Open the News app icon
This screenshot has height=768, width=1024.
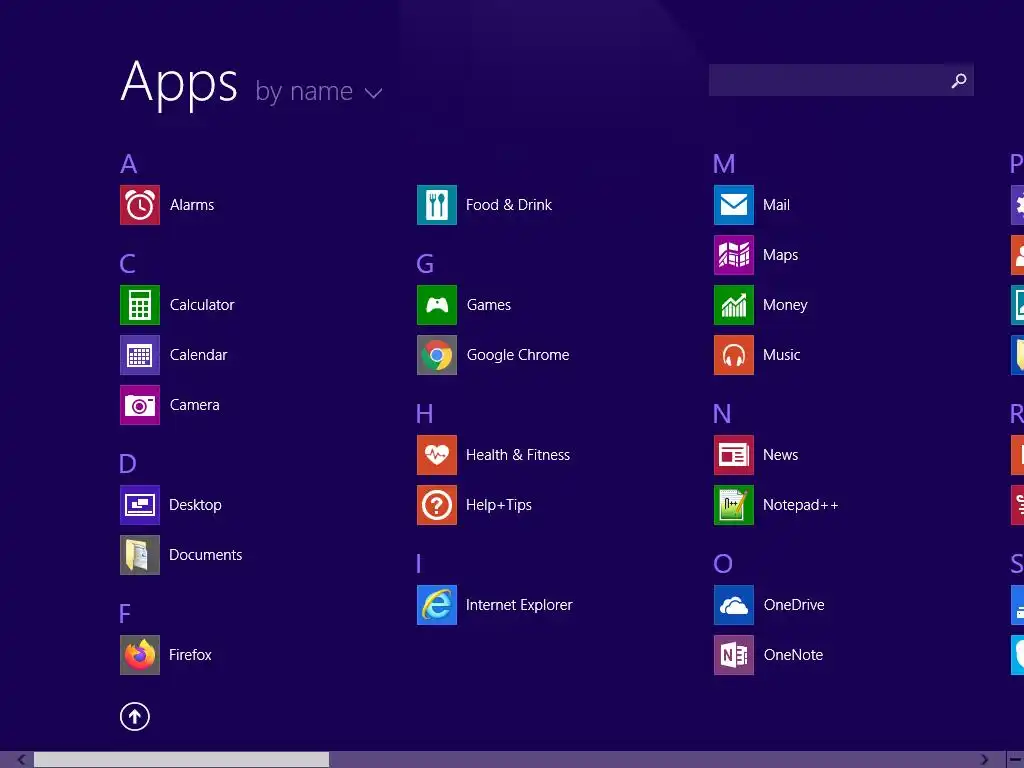point(734,455)
